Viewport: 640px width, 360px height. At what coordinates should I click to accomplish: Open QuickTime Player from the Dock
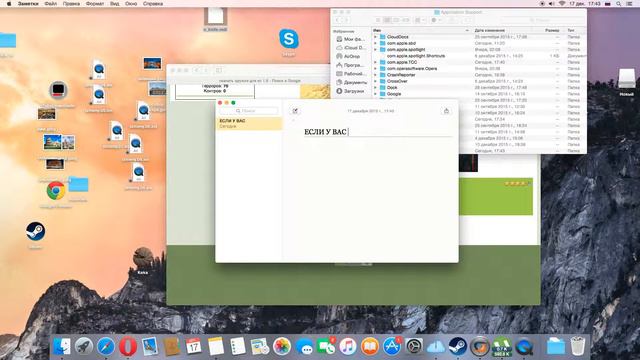point(524,347)
